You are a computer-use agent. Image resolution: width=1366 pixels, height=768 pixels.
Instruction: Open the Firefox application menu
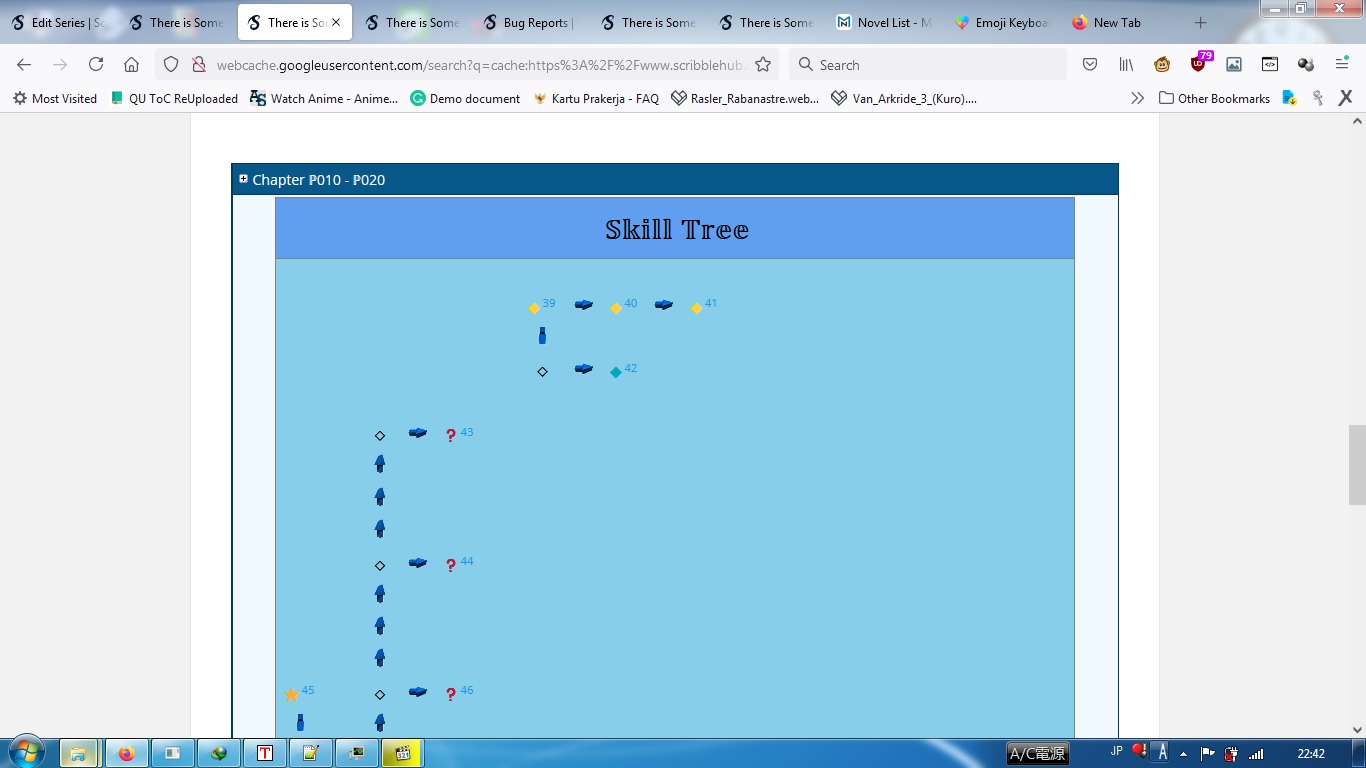click(x=1342, y=65)
